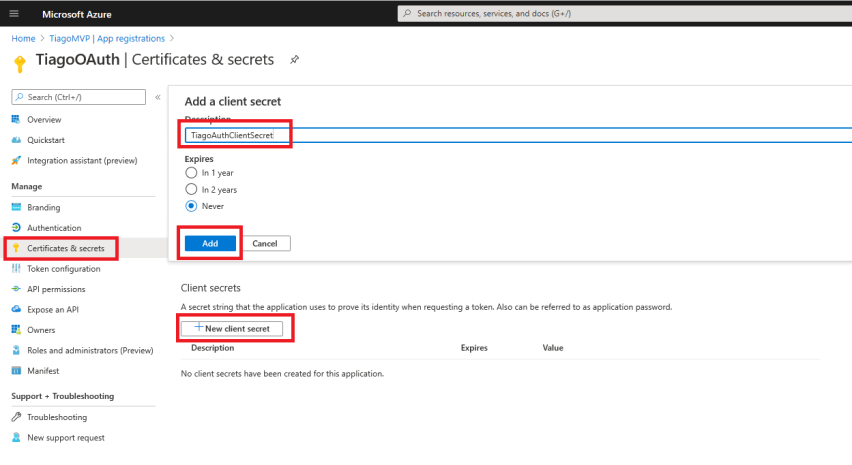Select the 'In 2 years' expiry option

(191, 189)
